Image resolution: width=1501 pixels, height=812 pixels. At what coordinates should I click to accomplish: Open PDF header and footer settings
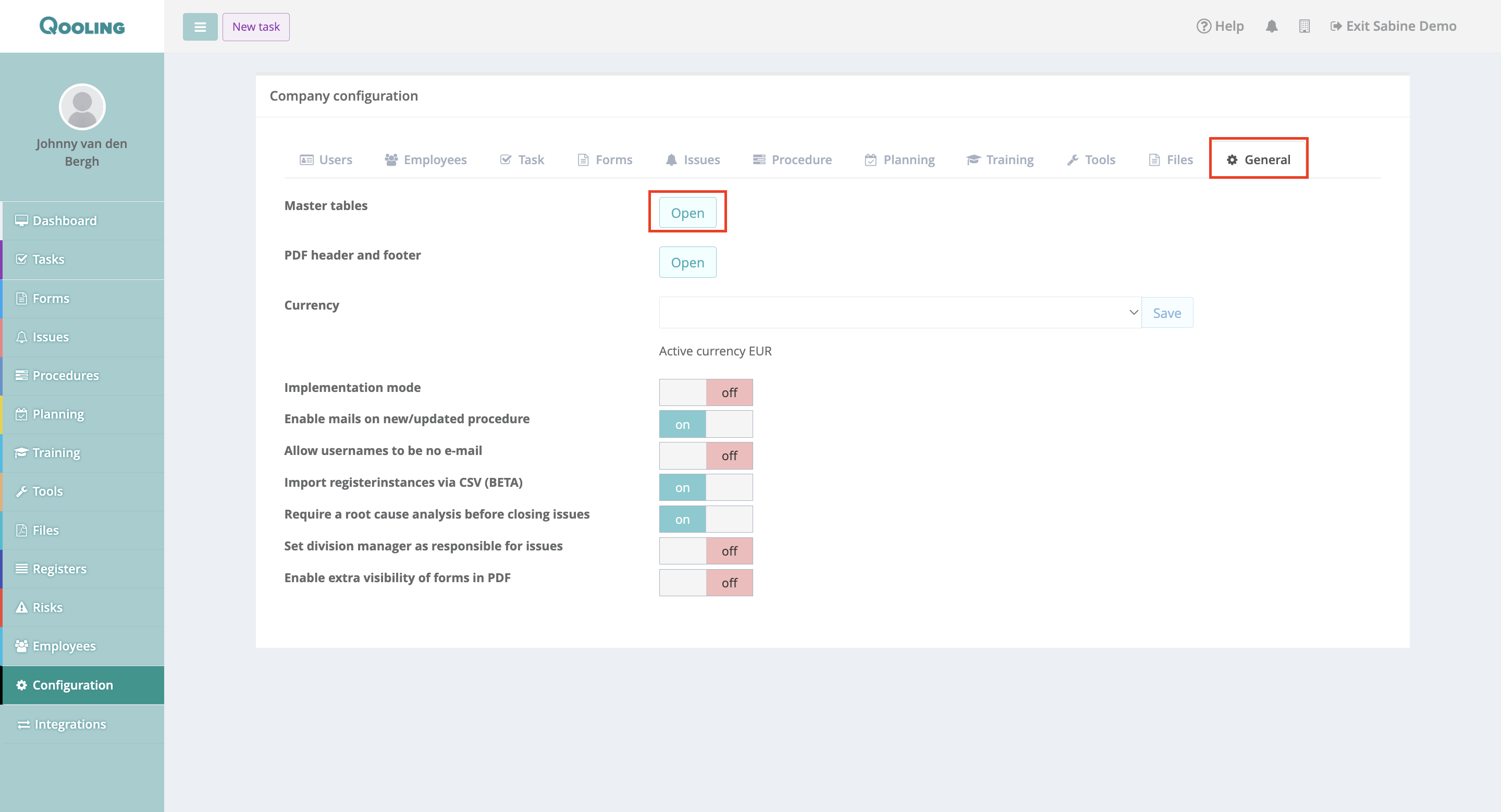tap(687, 263)
